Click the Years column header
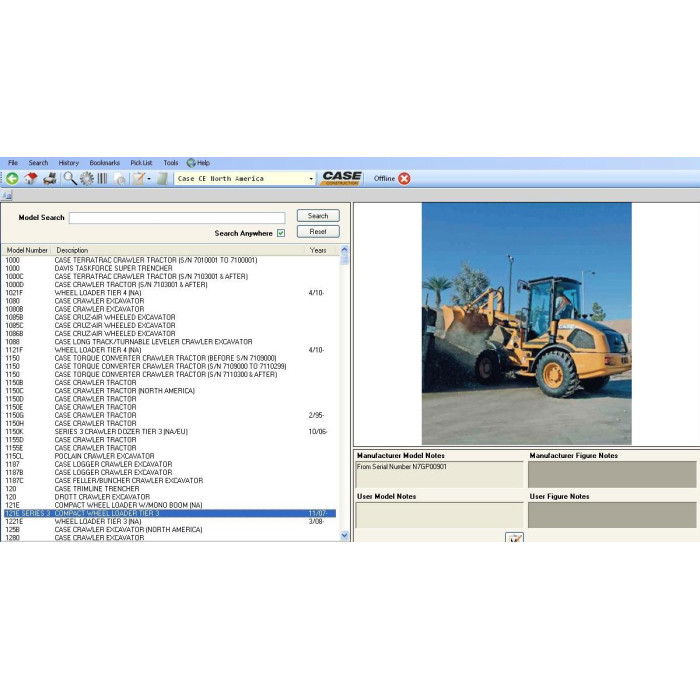 click(x=322, y=250)
